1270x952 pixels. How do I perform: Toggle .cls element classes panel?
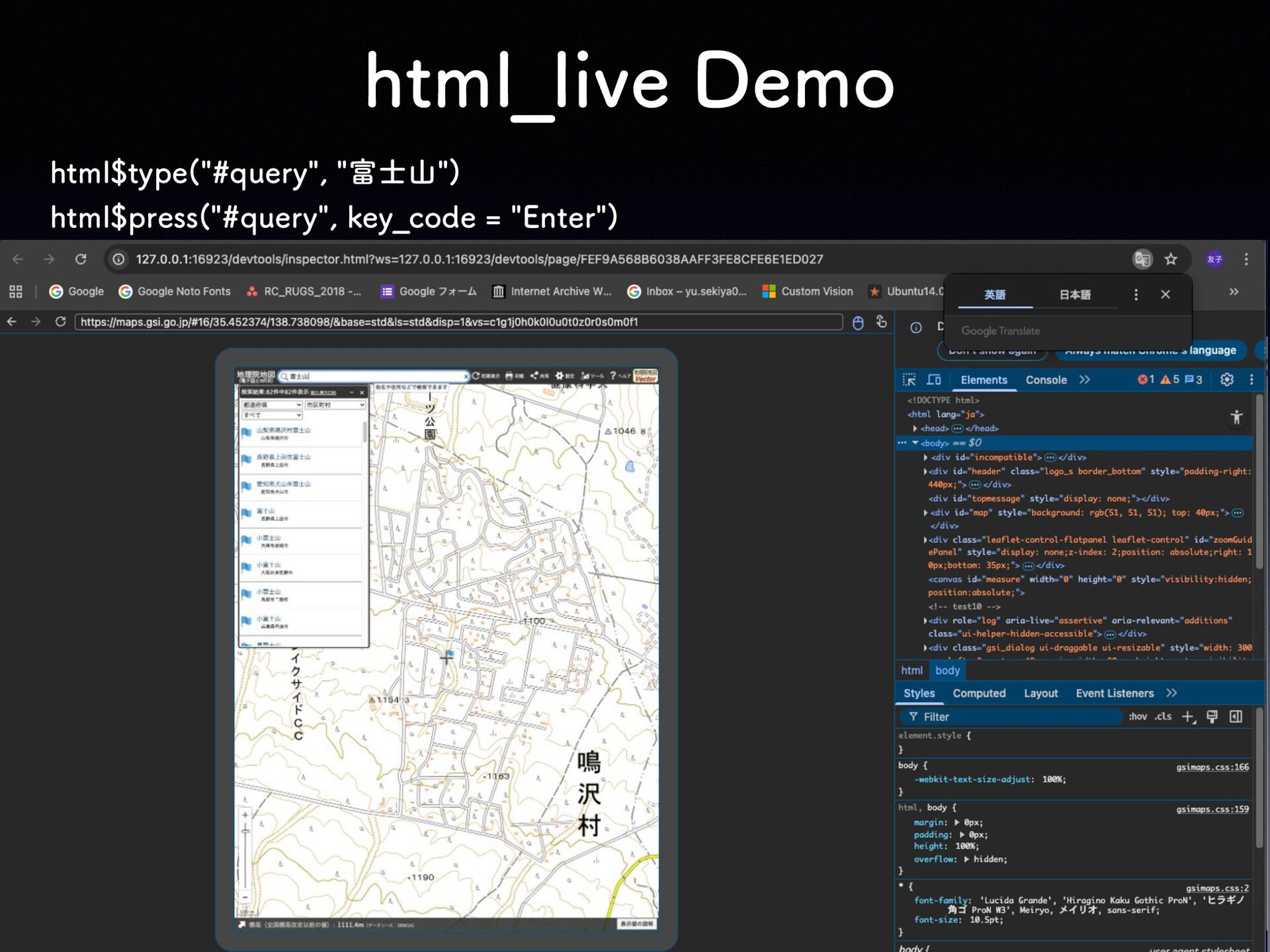point(1163,717)
